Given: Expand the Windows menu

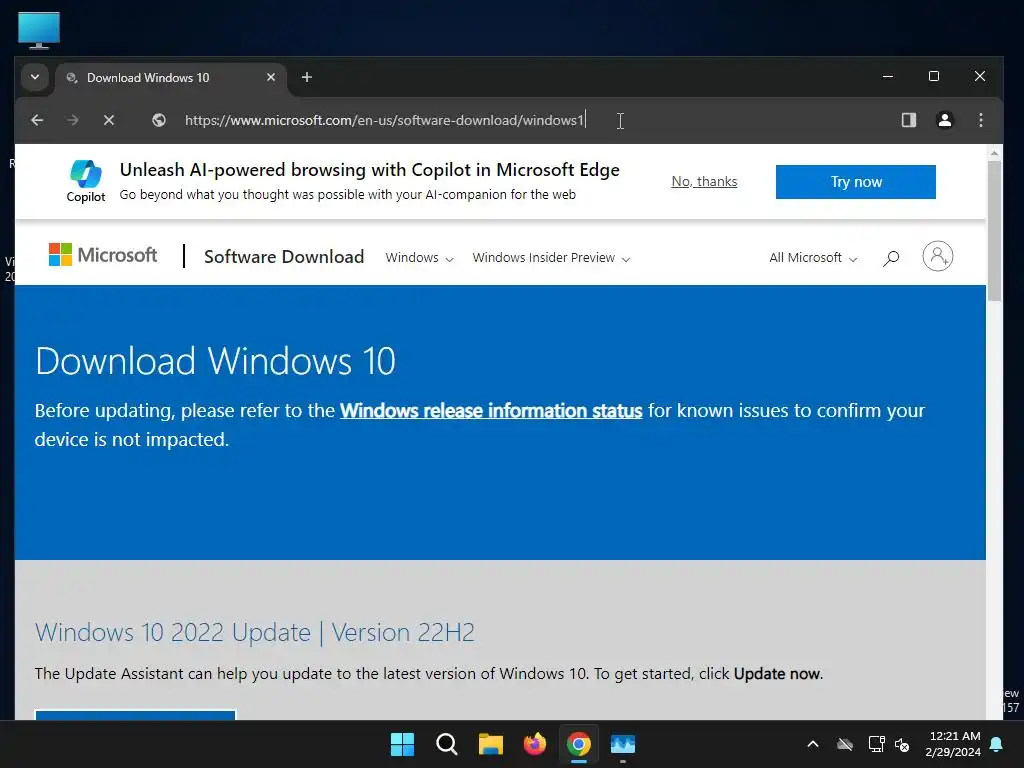Looking at the screenshot, I should tap(419, 257).
